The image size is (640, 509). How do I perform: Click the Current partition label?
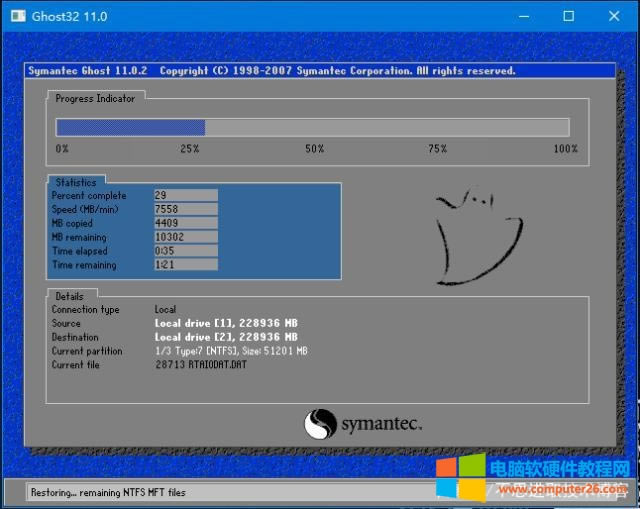87,351
